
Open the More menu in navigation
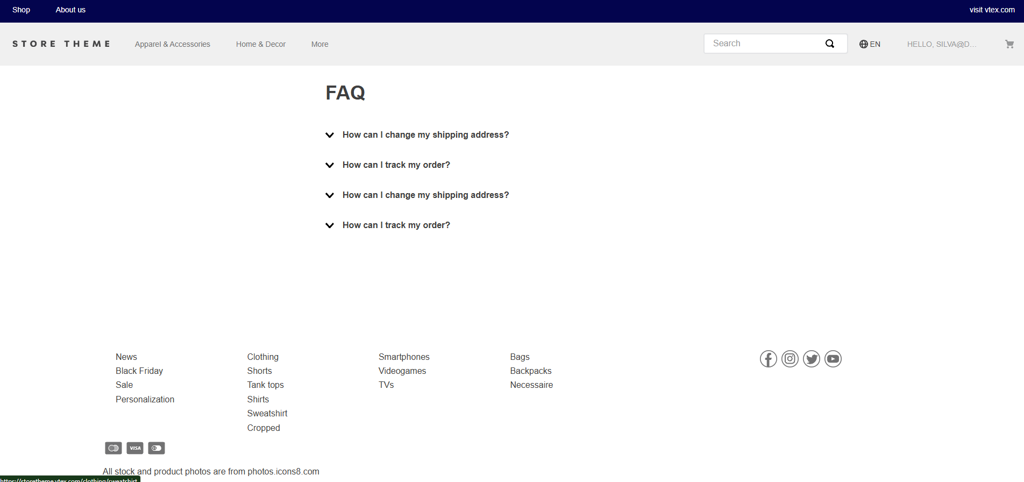click(319, 44)
